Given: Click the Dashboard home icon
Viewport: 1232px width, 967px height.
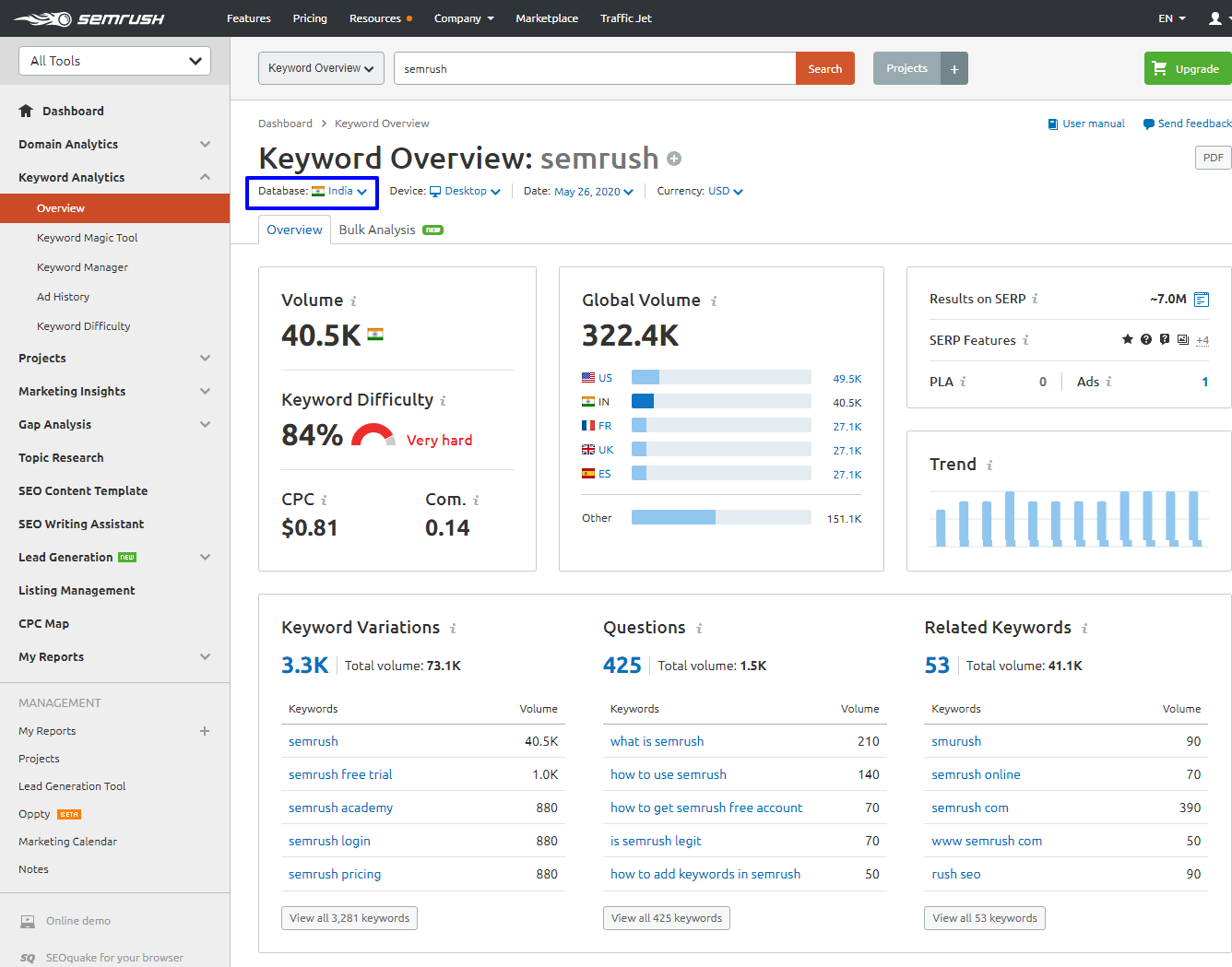Looking at the screenshot, I should (26, 111).
